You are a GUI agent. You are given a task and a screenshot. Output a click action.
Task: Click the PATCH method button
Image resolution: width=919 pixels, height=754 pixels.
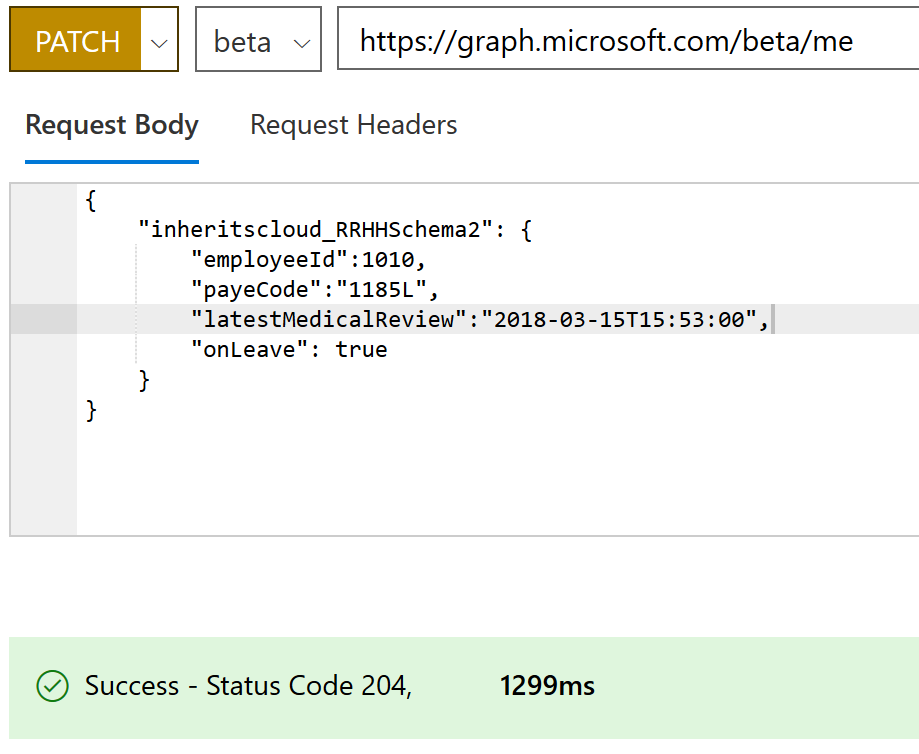tap(77, 41)
